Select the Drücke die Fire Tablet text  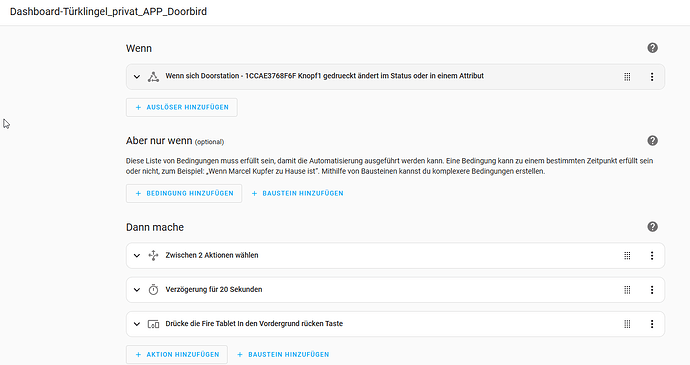(x=254, y=324)
